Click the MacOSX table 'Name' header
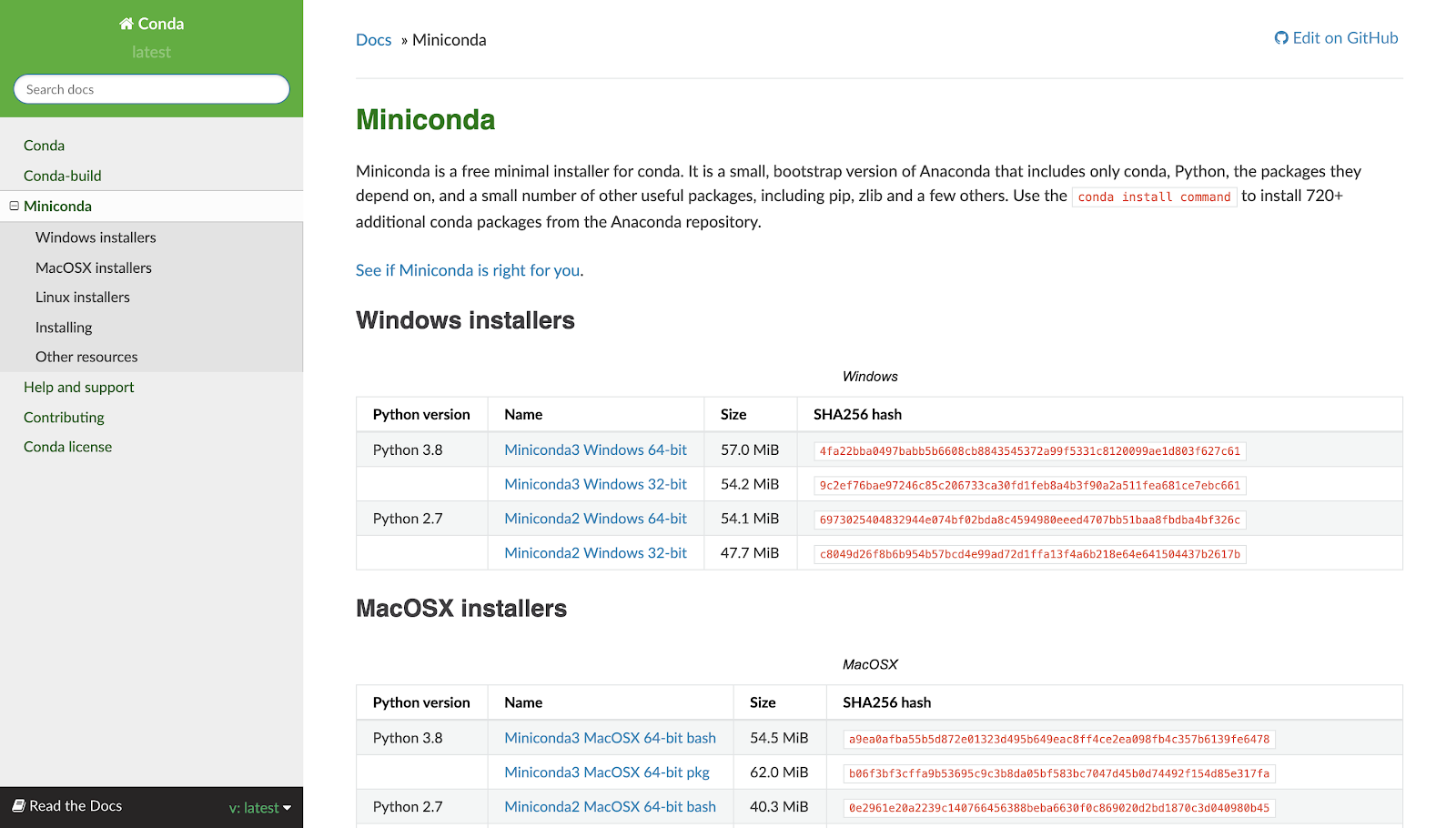Screen dimensions: 1456x828 [523, 702]
